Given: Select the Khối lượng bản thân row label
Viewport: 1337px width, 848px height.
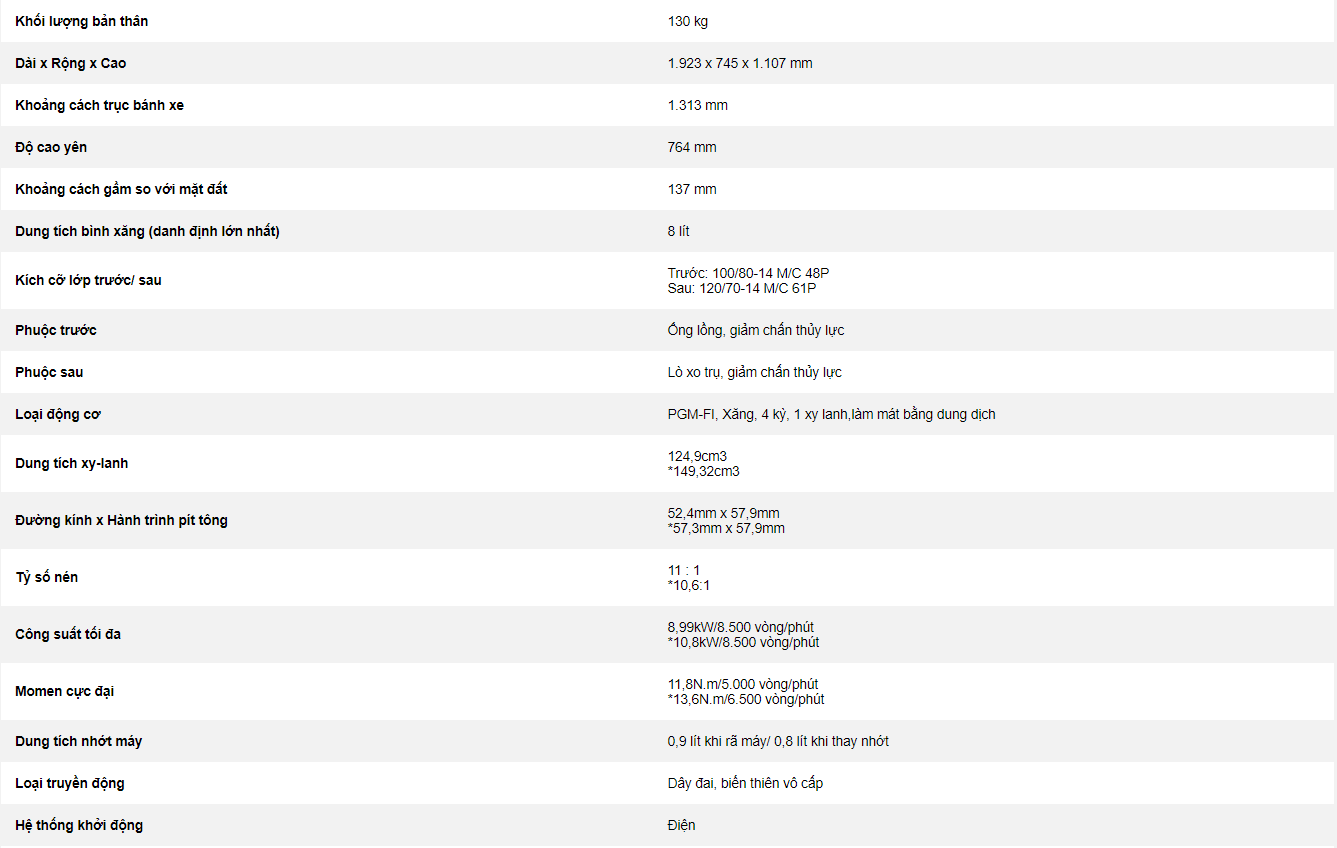Looking at the screenshot, I should [x=82, y=21].
